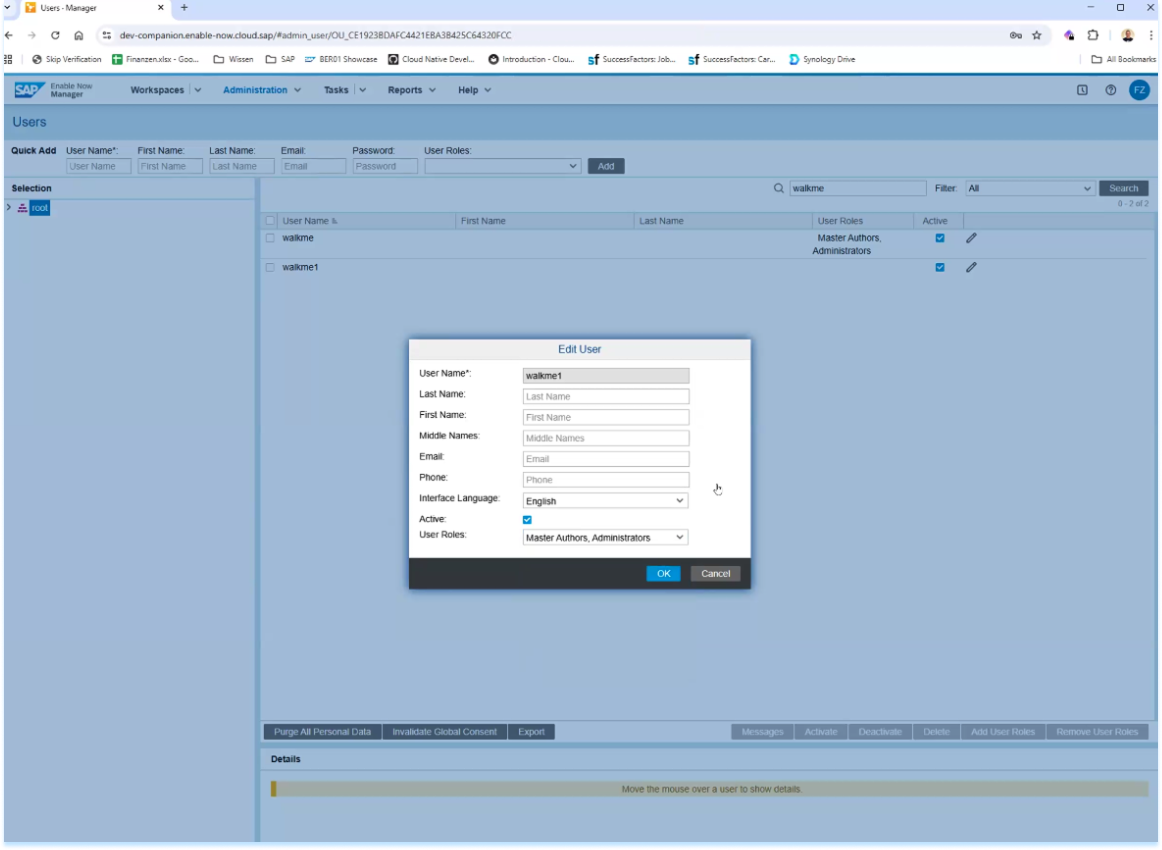Open the Administration menu
The width and height of the screenshot is (1162, 850).
tap(261, 90)
